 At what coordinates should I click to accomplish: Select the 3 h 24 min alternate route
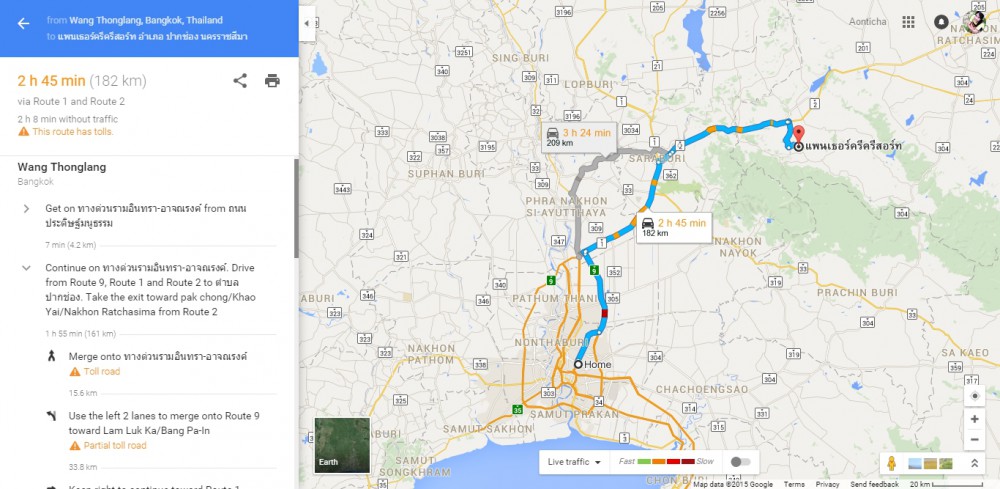click(578, 138)
